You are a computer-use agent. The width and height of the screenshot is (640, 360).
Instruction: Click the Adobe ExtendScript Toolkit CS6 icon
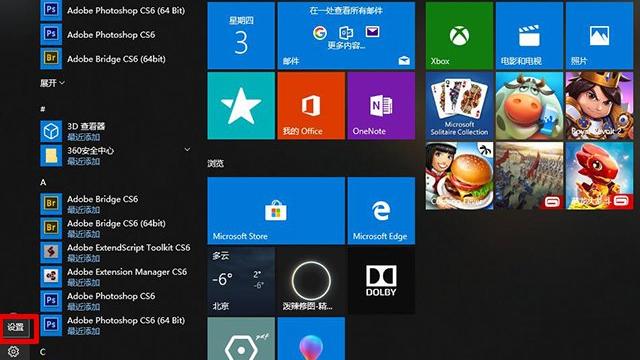[x=51, y=252]
